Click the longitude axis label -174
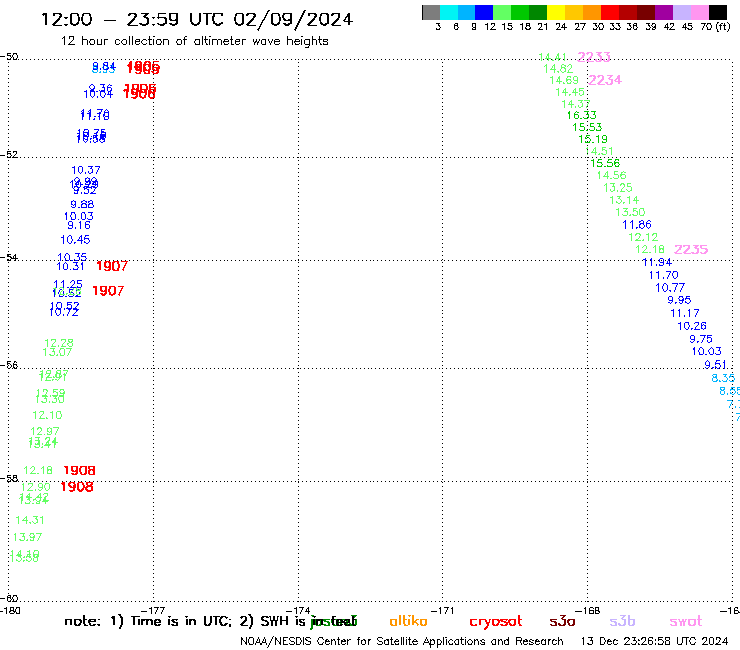Screen dimensions: 740x650 coord(298,610)
